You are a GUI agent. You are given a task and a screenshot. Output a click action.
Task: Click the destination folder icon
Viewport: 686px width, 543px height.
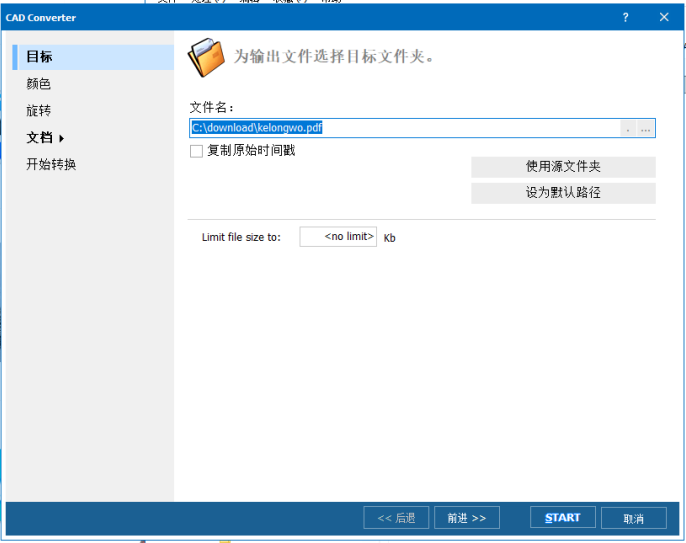206,57
